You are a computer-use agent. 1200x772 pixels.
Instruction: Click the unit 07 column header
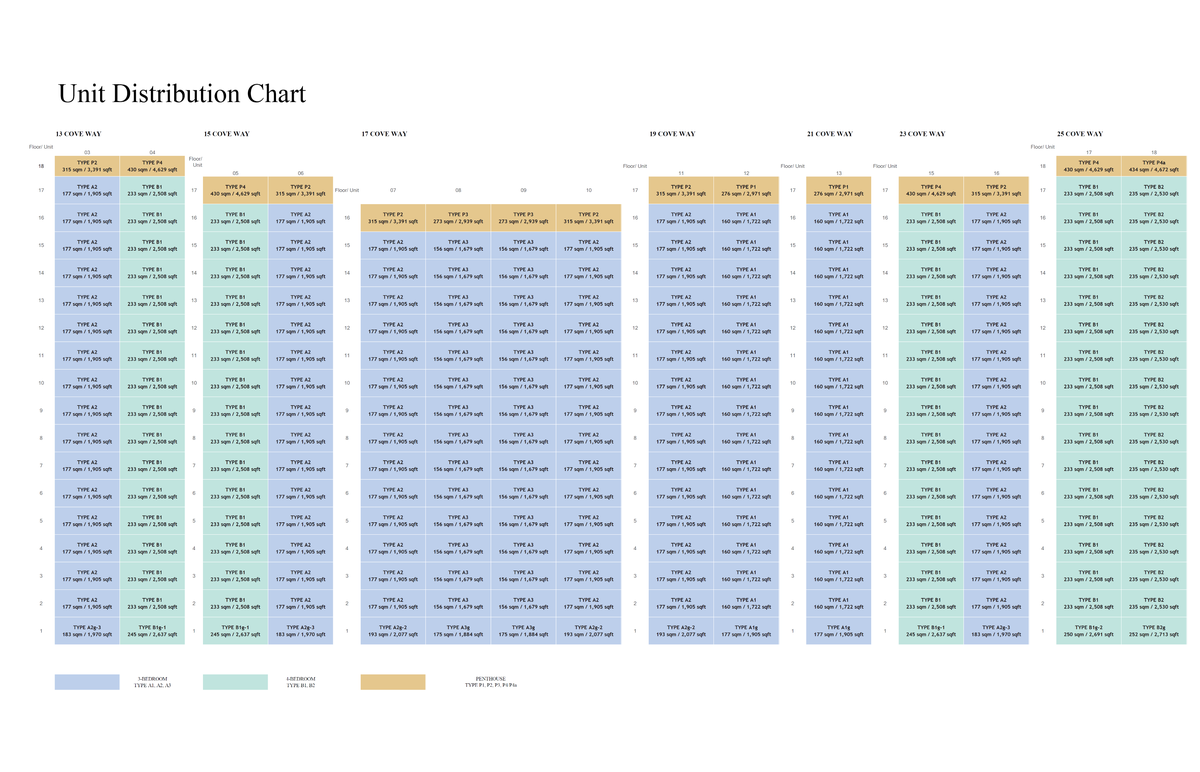[393, 190]
